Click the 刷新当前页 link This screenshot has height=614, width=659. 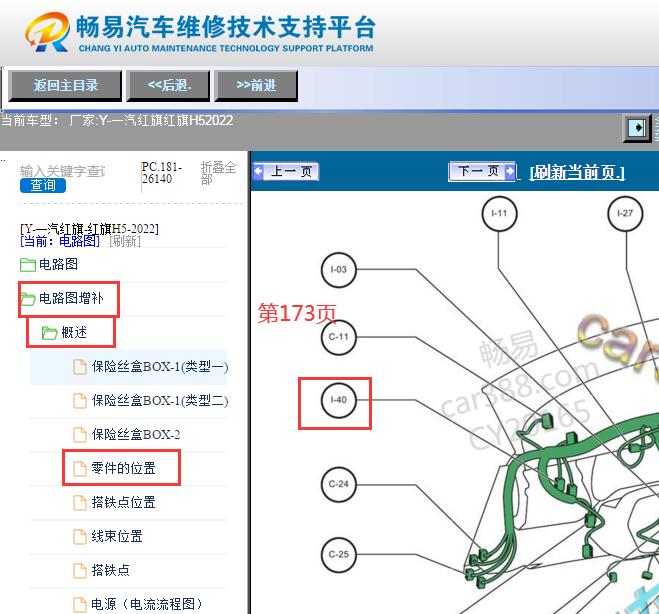click(x=577, y=172)
